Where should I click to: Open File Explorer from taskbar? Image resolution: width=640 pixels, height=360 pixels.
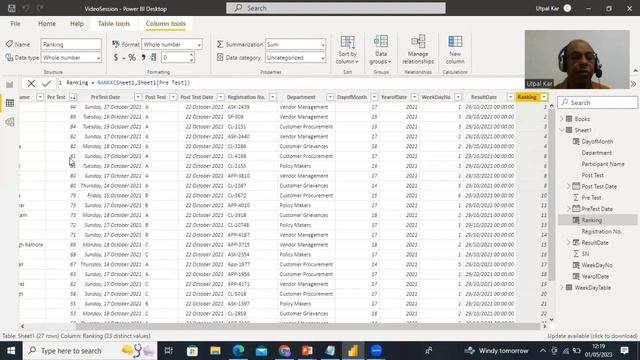(215, 351)
